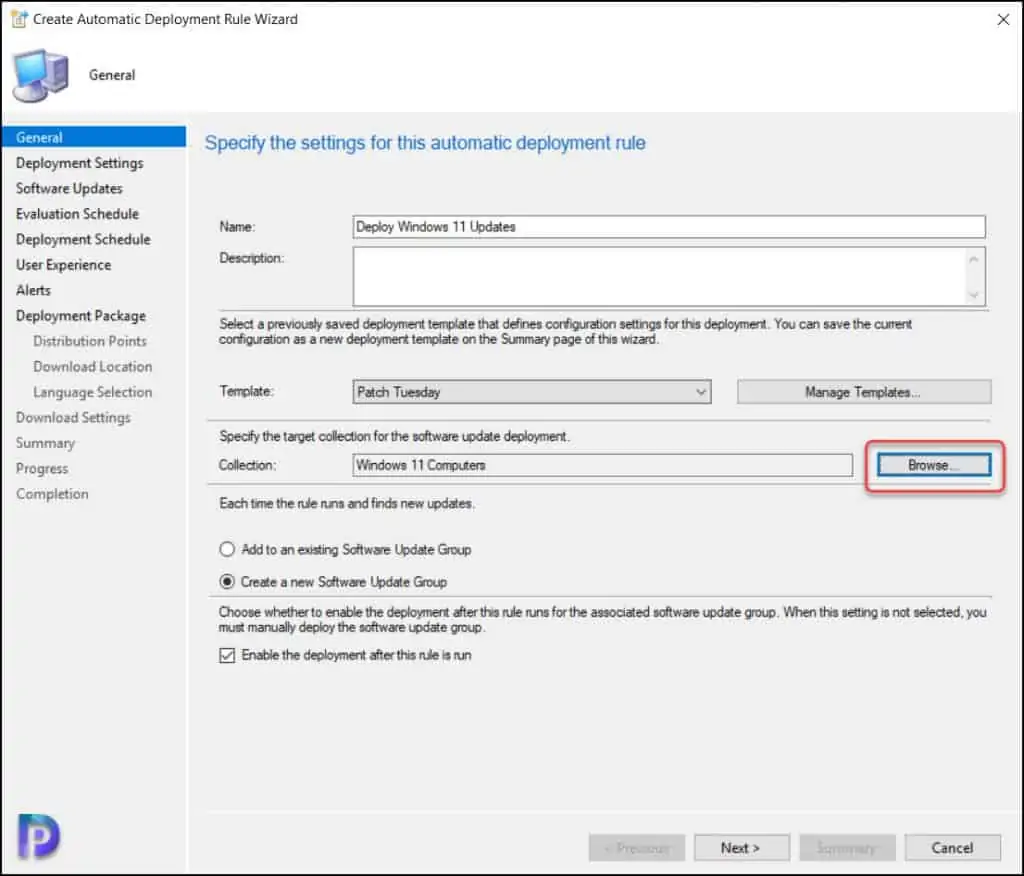Click the wizard title bar icon
This screenshot has width=1024, height=876.
coord(18,19)
